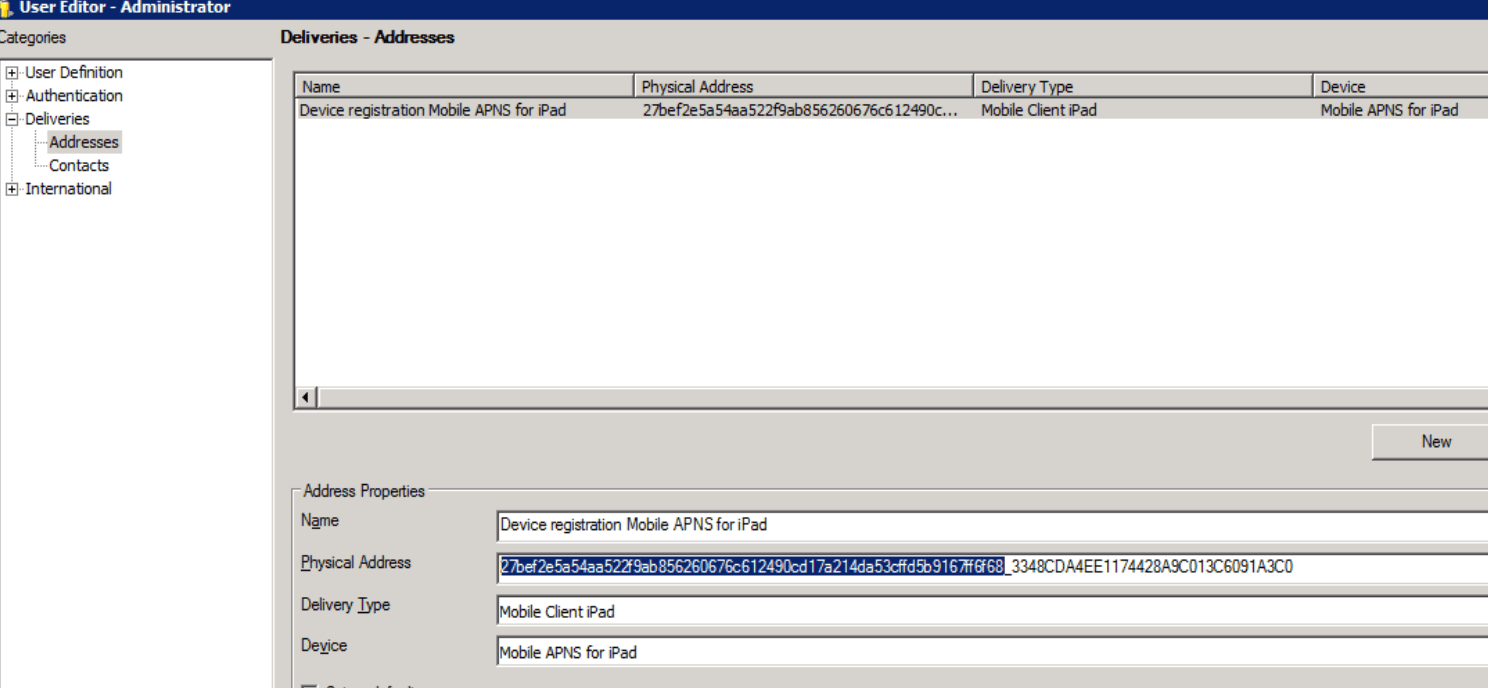The width and height of the screenshot is (1488, 688).
Task: Click the 'Mobile APNS for iPad' cell in the list
Action: pyautogui.click(x=1389, y=110)
